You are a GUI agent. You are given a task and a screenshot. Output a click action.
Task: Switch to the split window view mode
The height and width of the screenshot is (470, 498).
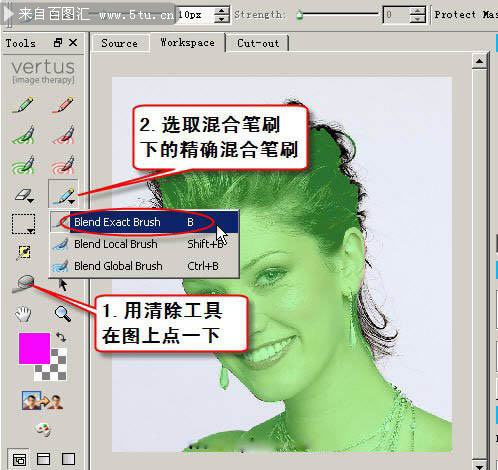(x=43, y=459)
